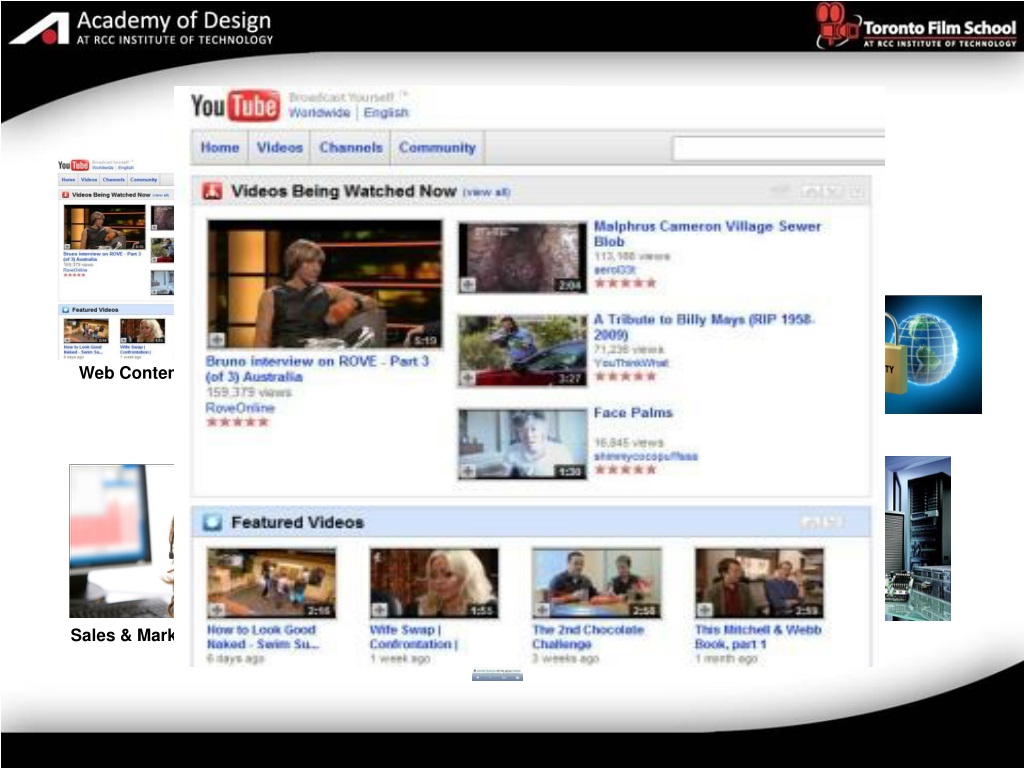
Task: Add 2nd Chocolate Challenge to queue icon
Action: click(x=542, y=610)
